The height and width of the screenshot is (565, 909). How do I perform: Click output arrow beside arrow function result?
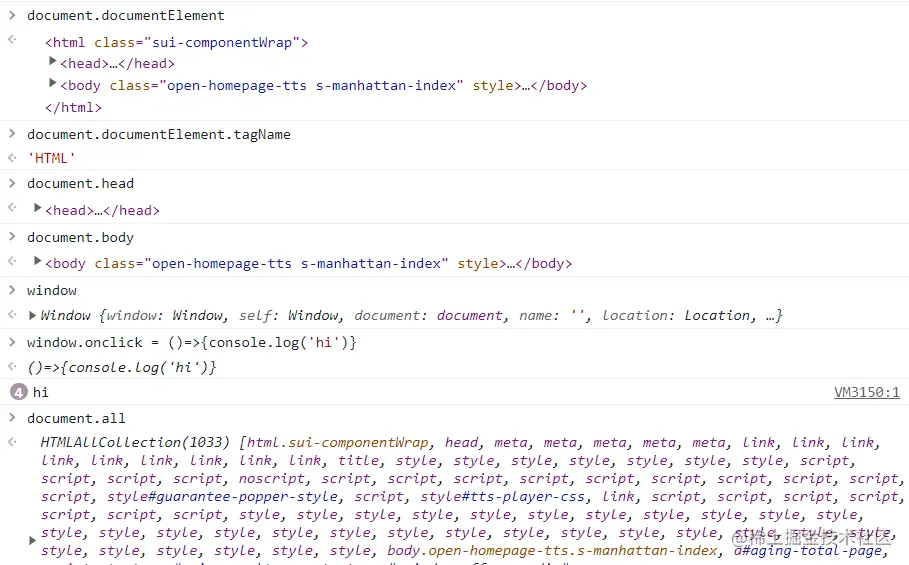click(12, 366)
